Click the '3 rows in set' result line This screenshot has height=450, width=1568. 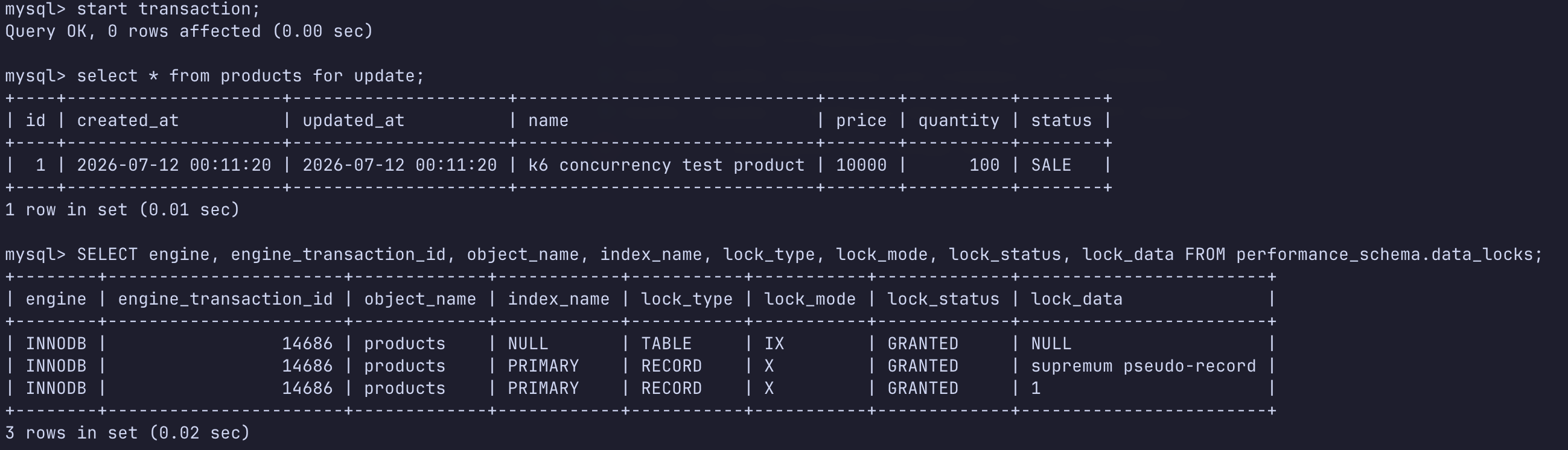[x=128, y=433]
